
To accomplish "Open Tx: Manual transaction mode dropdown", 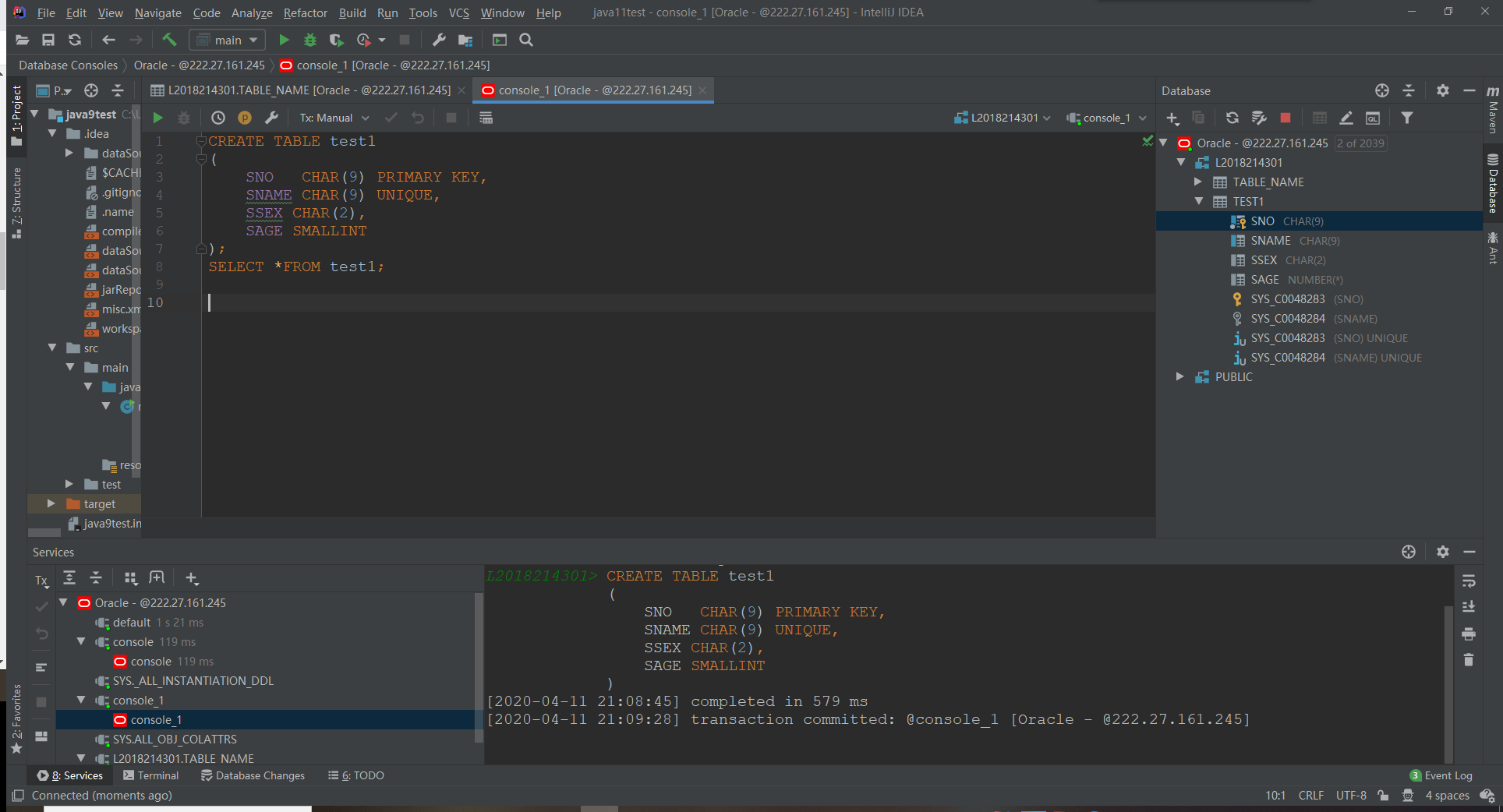I will tap(334, 118).
